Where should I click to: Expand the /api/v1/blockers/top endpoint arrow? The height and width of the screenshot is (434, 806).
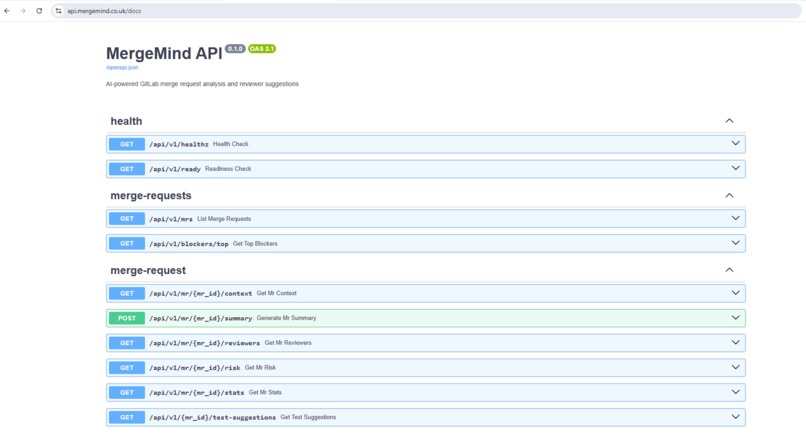(736, 243)
